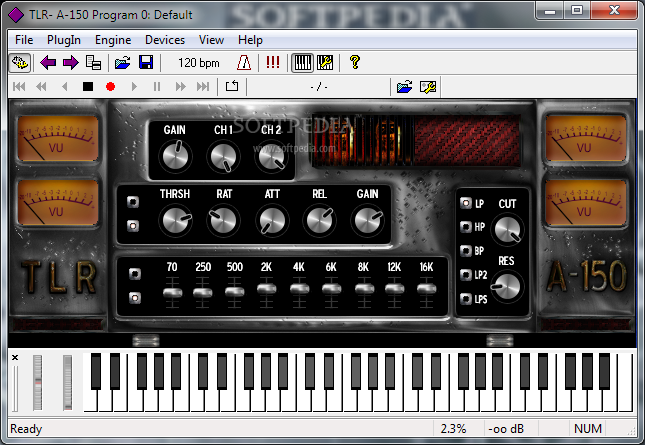The image size is (645, 445).
Task: Click the 70 Hz EQ slider
Action: click(x=172, y=292)
